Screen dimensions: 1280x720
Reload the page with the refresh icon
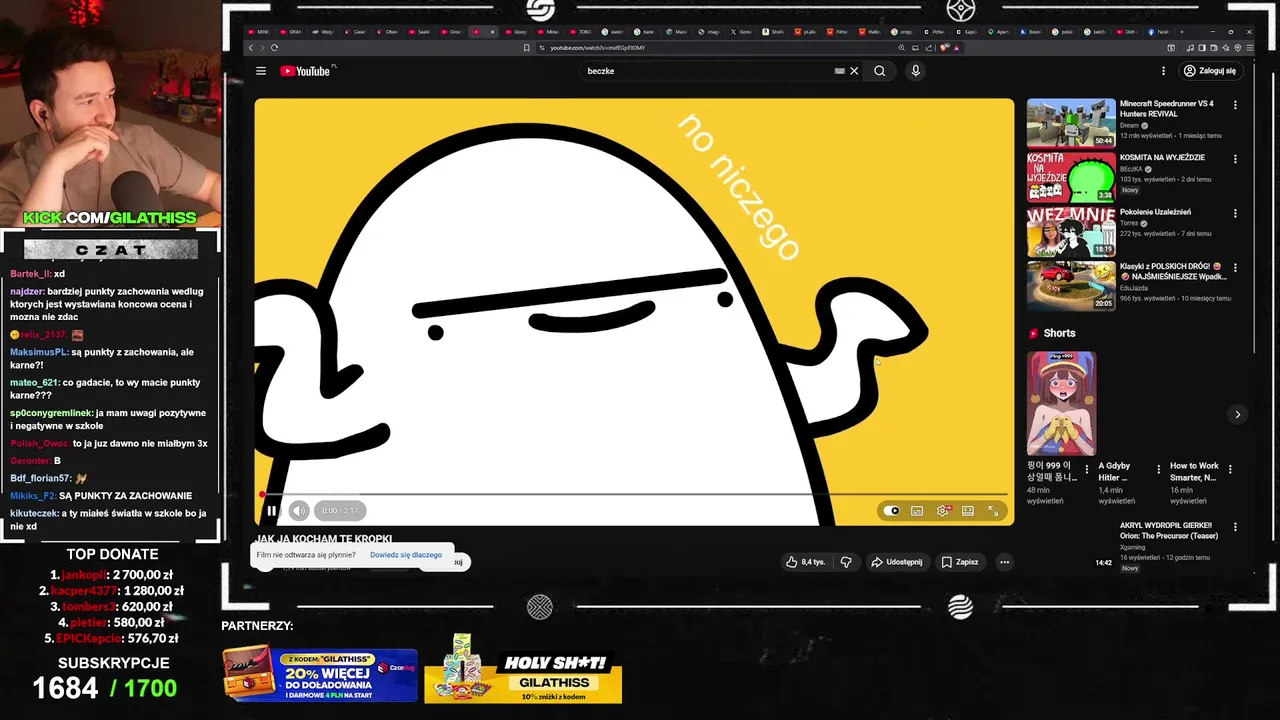tap(274, 47)
